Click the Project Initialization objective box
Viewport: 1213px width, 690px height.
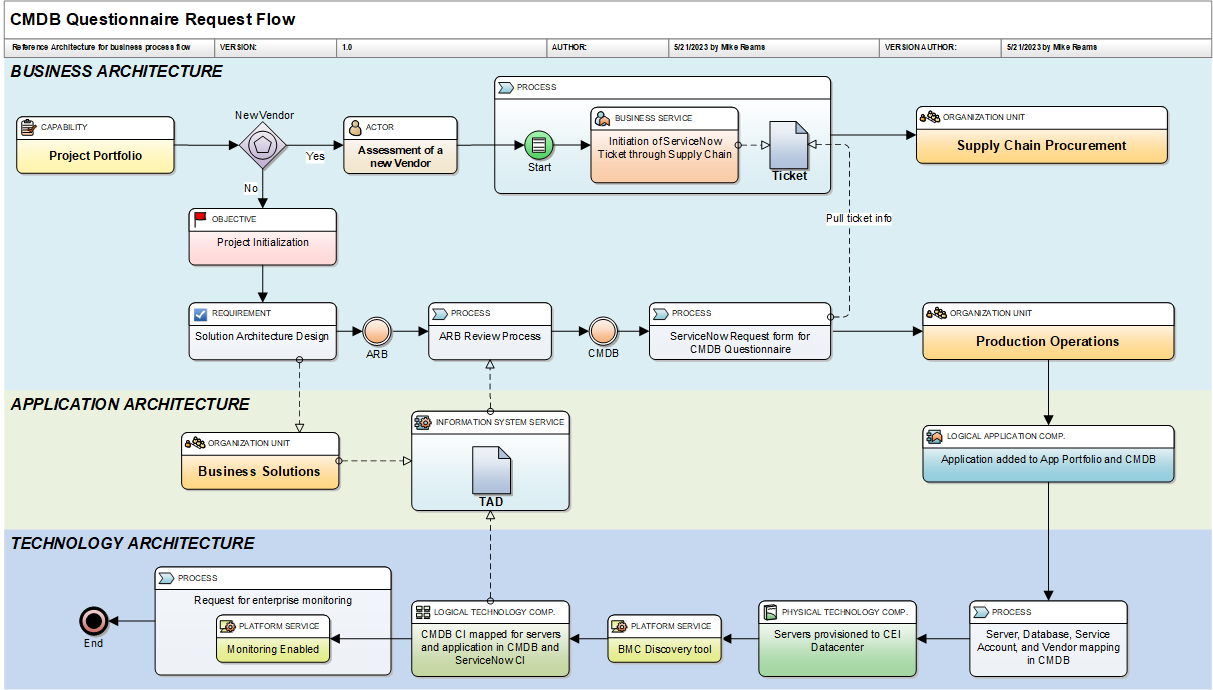point(263,237)
